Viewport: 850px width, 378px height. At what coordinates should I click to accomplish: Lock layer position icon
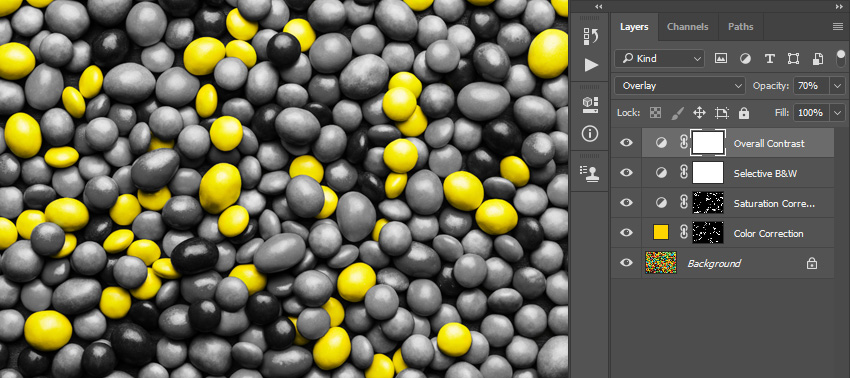pos(699,113)
